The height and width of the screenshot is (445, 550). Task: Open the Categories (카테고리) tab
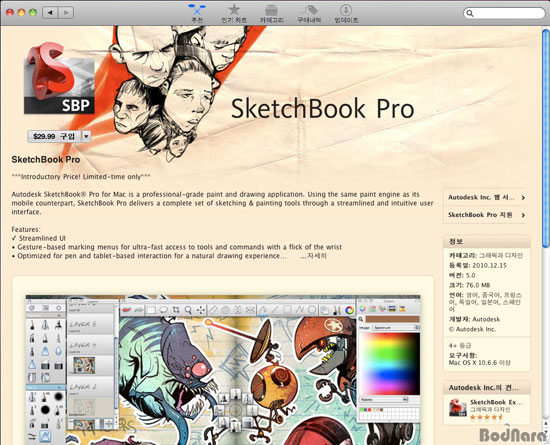click(271, 13)
